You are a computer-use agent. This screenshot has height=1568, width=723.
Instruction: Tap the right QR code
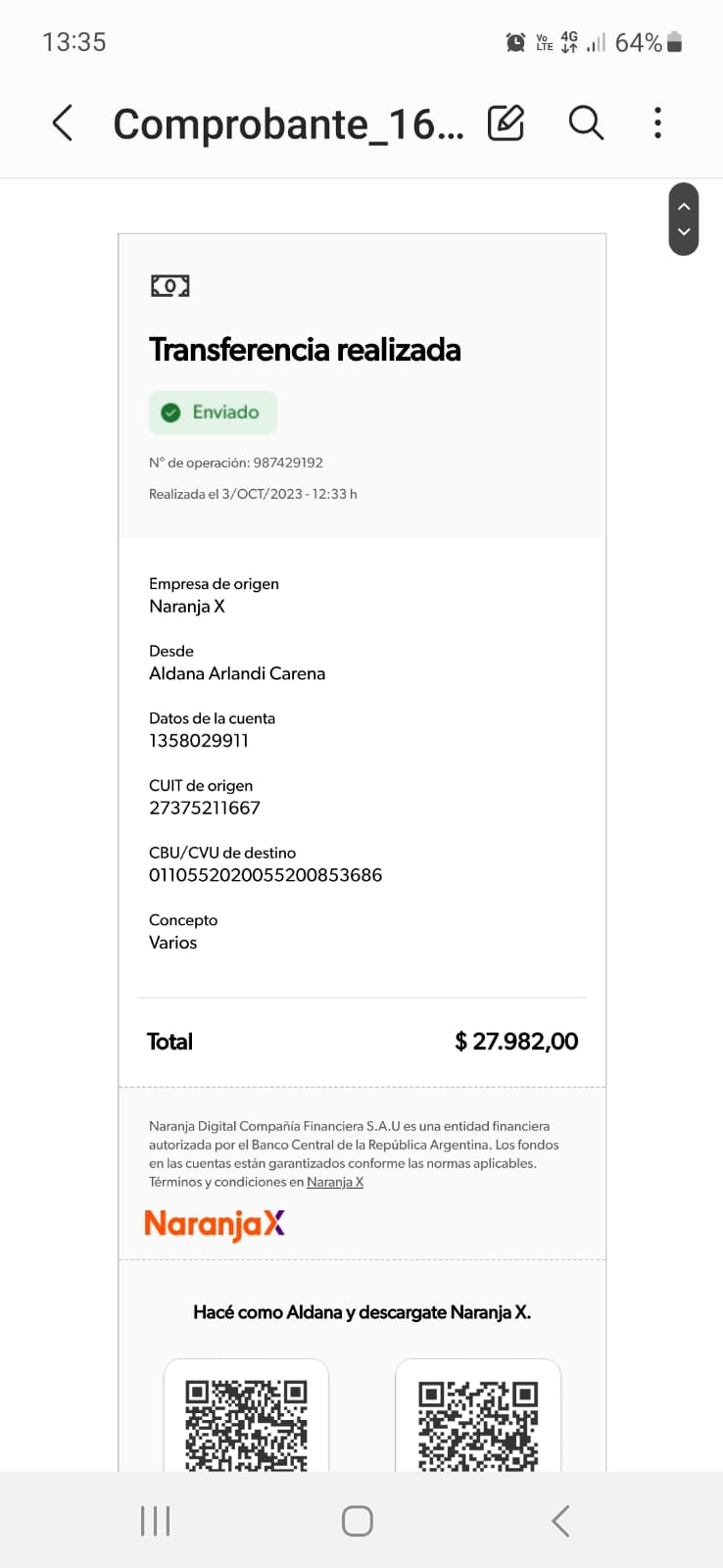pyautogui.click(x=478, y=1423)
